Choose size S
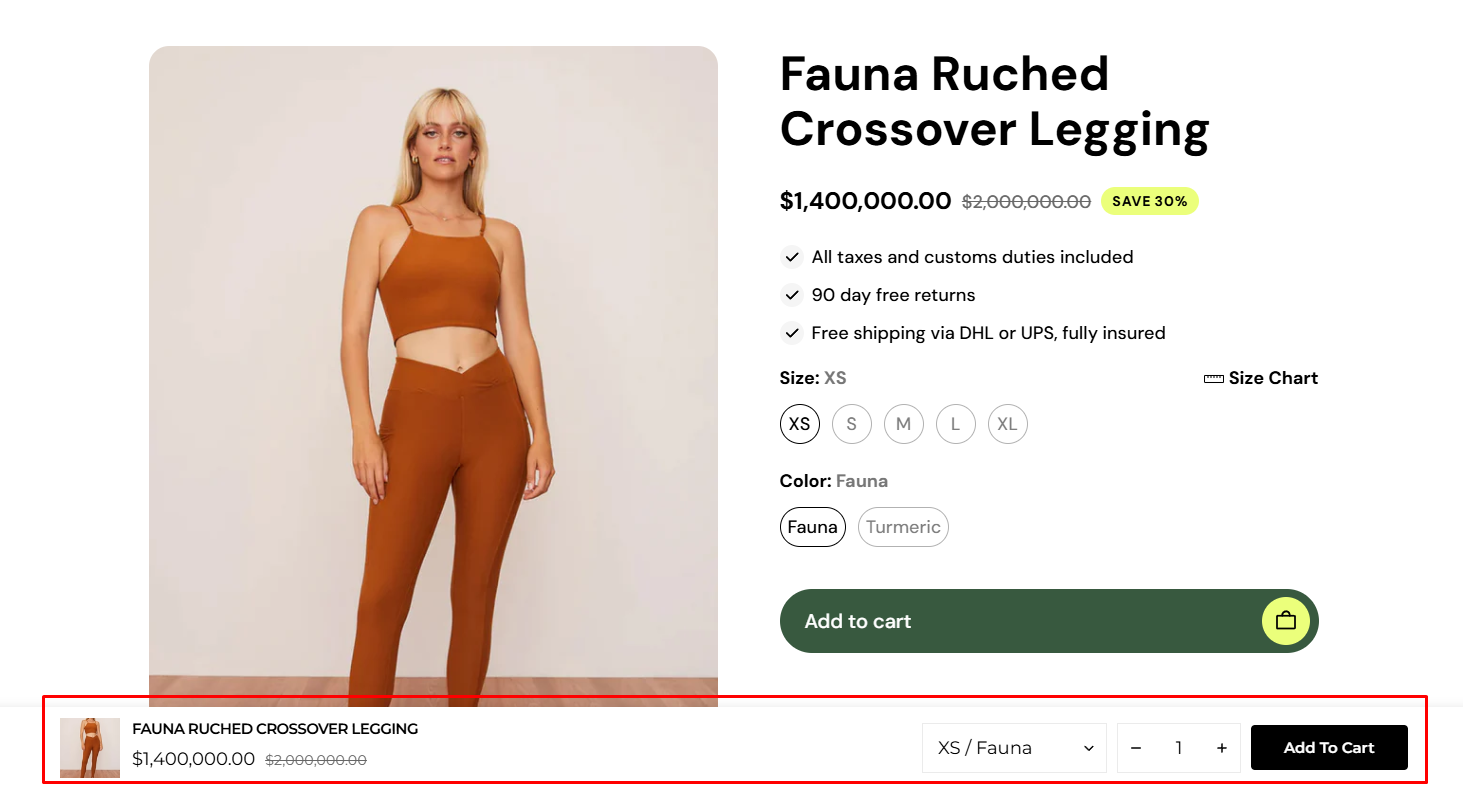 [x=852, y=424]
